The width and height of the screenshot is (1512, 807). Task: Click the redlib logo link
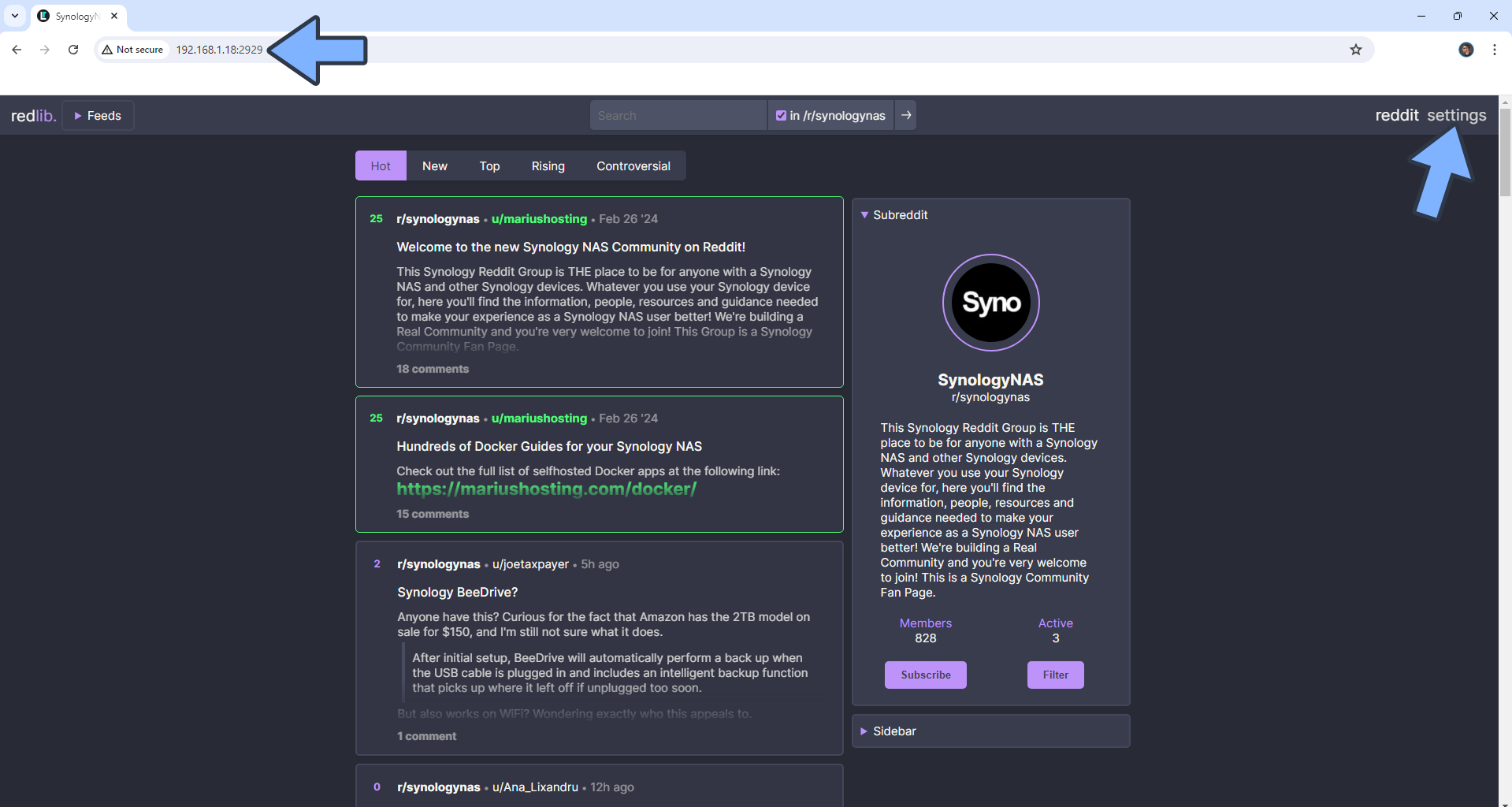click(x=33, y=116)
